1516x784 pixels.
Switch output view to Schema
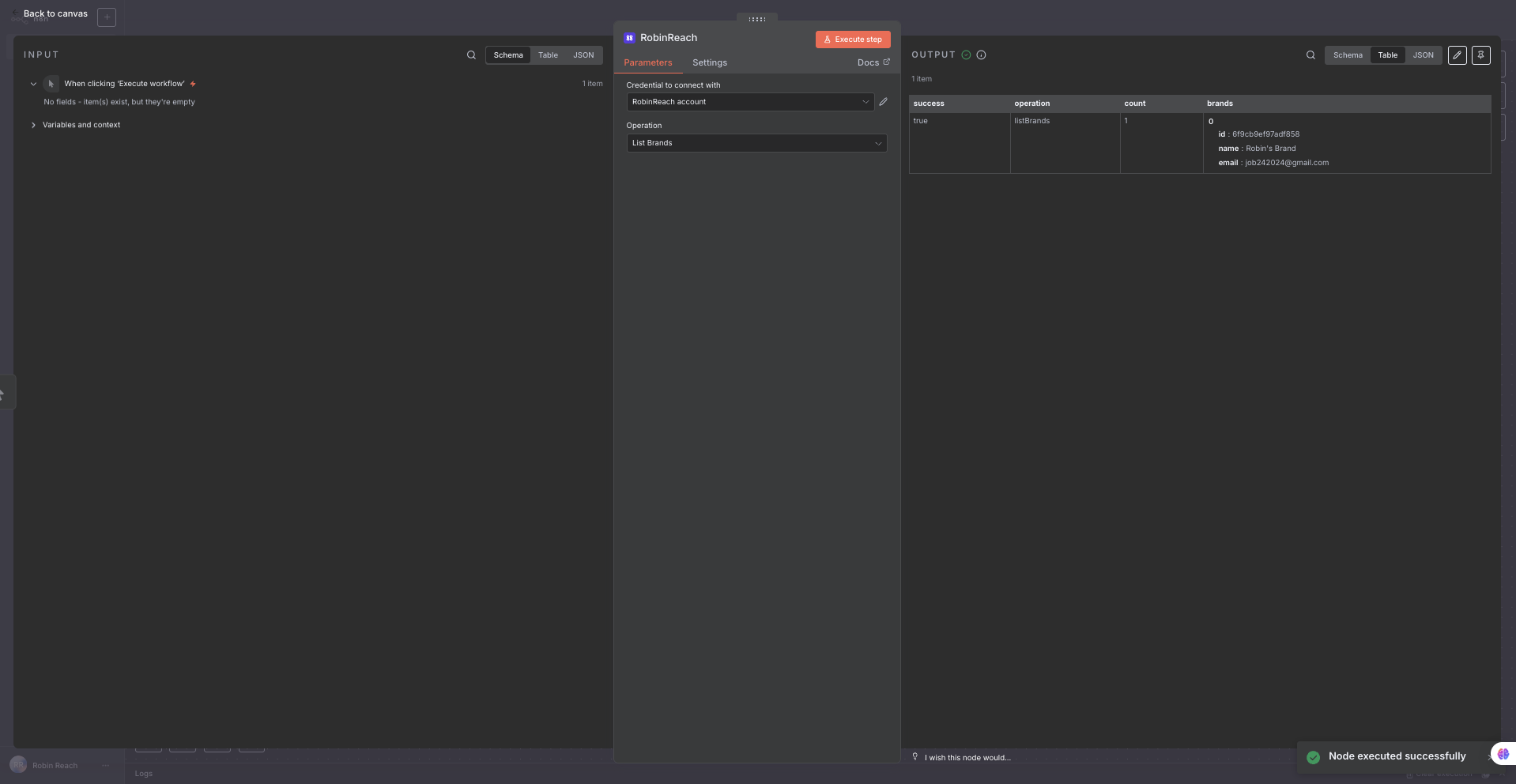[x=1348, y=55]
